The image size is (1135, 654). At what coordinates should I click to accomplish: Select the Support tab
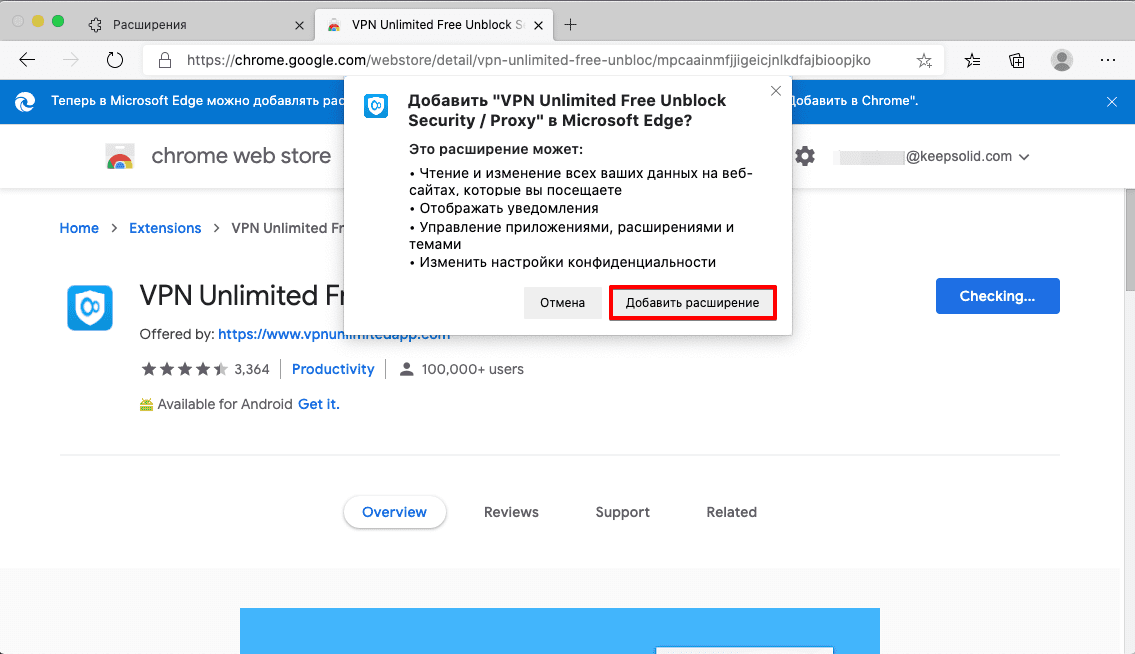click(622, 512)
